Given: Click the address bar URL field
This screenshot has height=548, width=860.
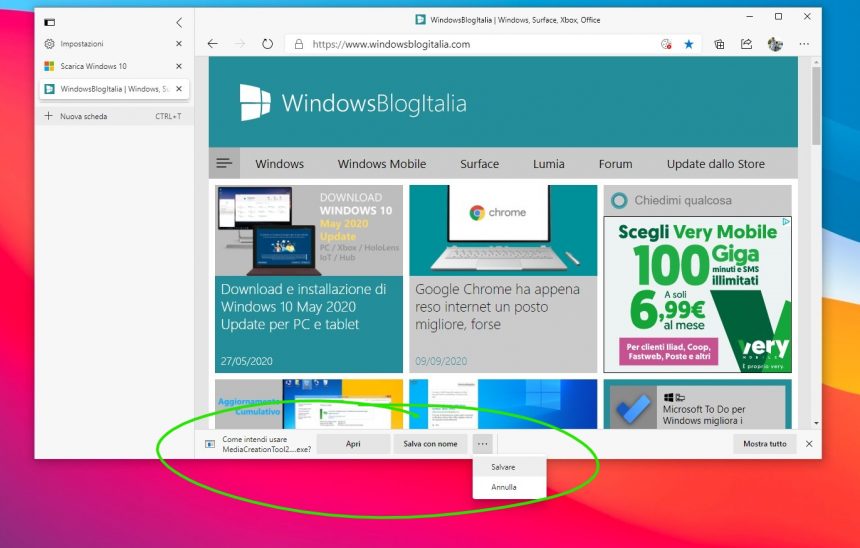Looking at the screenshot, I should (x=391, y=44).
